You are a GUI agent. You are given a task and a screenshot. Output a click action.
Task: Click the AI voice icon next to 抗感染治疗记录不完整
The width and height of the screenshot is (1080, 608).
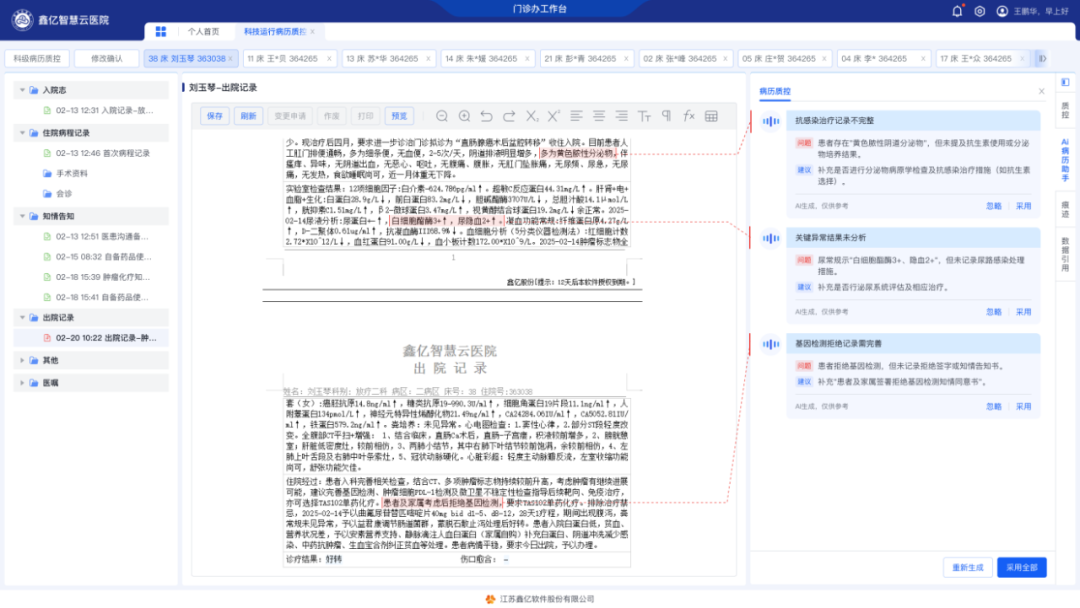tap(771, 121)
